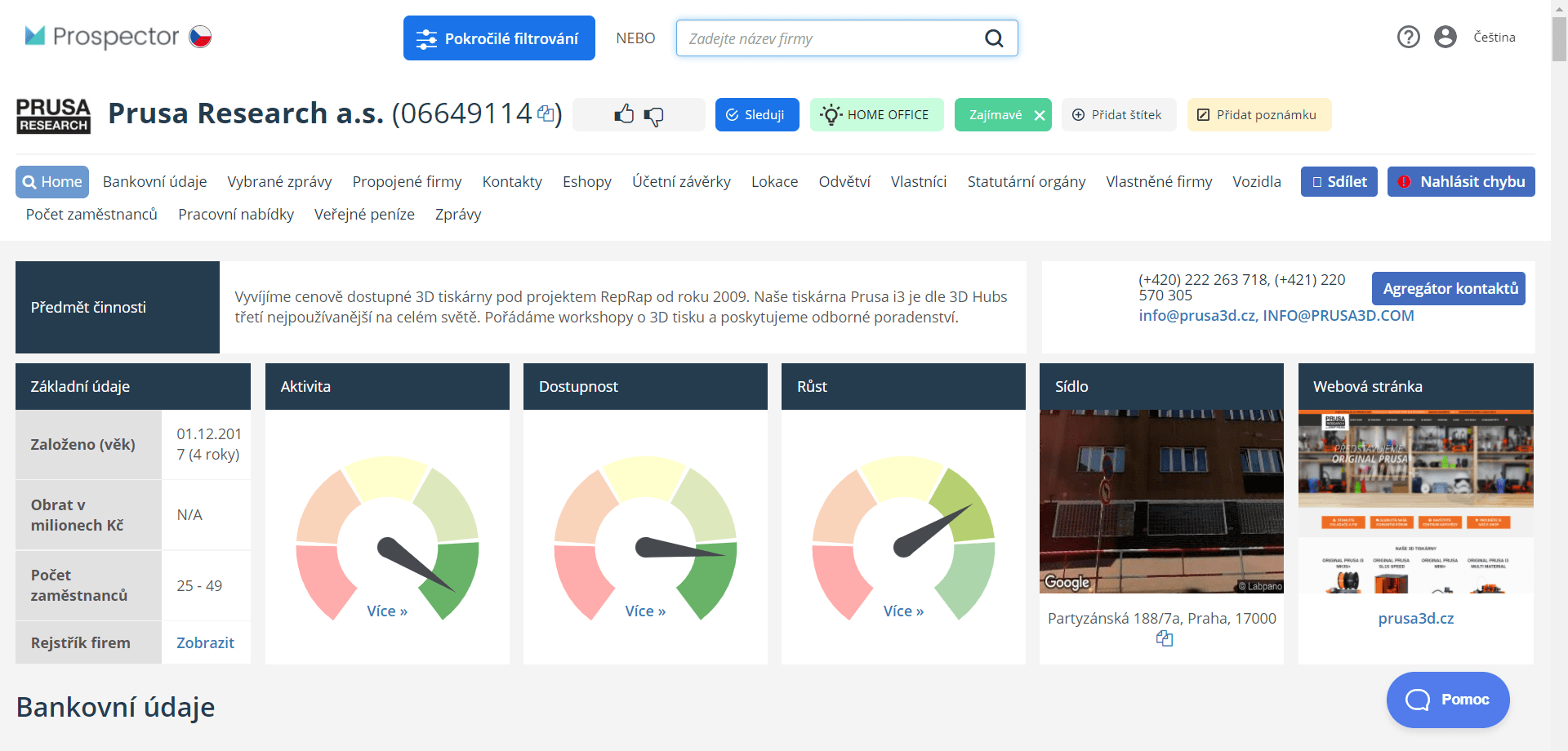The image size is (1568, 751).
Task: Open Propojené firmy tab
Action: click(407, 182)
